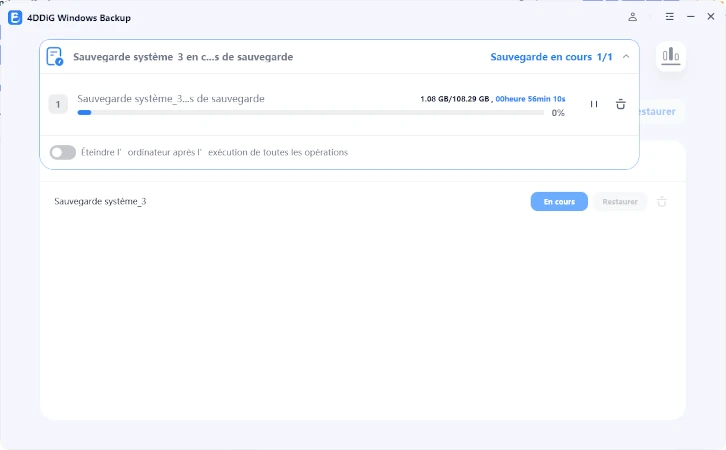Click the disabled Restaurer button
Viewport: 726px width, 450px height.
[620, 201]
